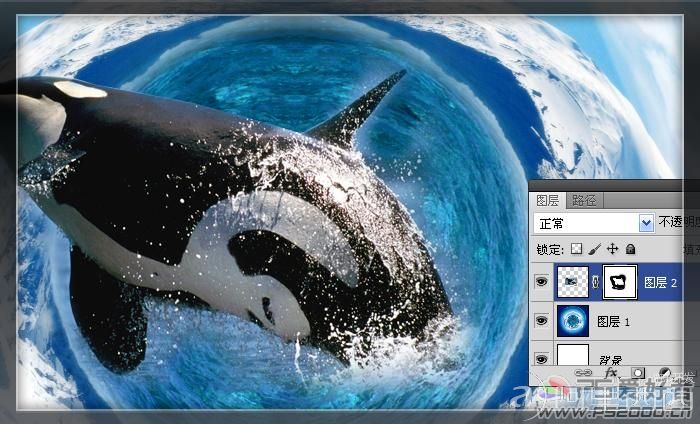Create new adjustment layer half-circle icon
This screenshot has height=424, width=700.
(665, 373)
